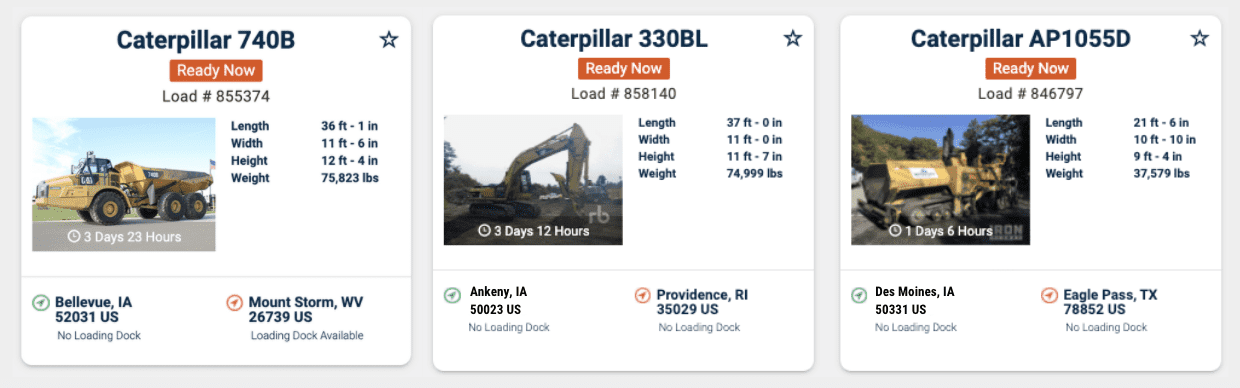Click the orange destination icon for Providence, RI
This screenshot has height=388, width=1240.
[643, 295]
